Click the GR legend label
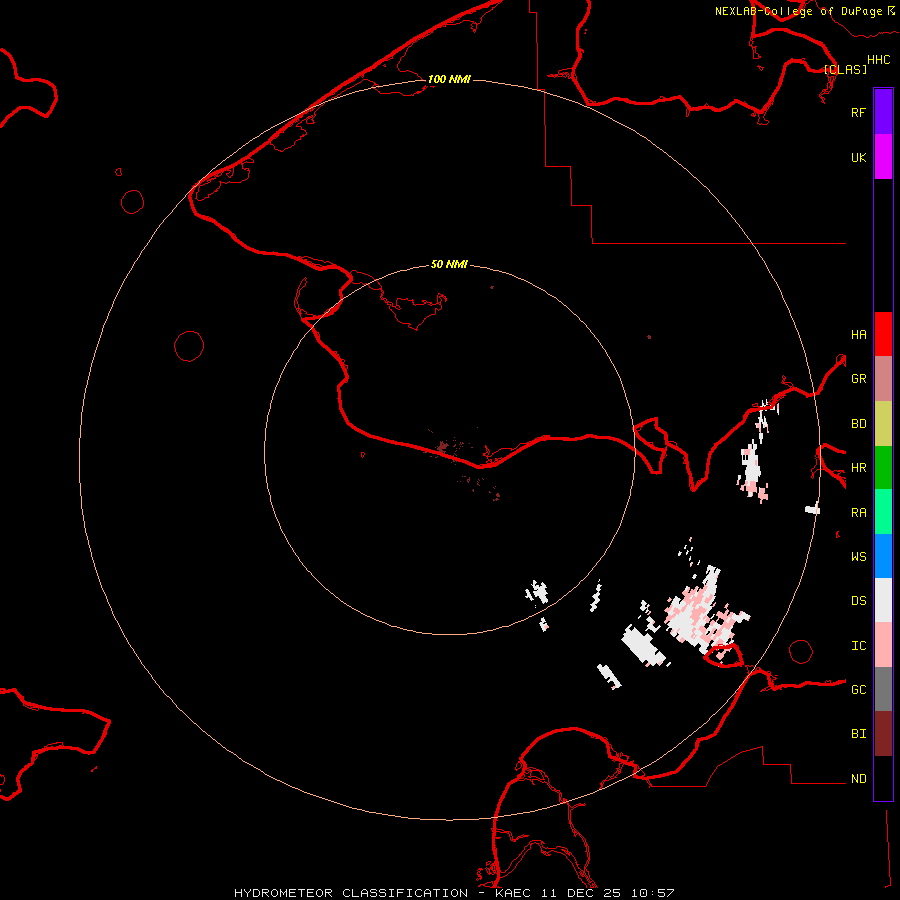 (858, 379)
